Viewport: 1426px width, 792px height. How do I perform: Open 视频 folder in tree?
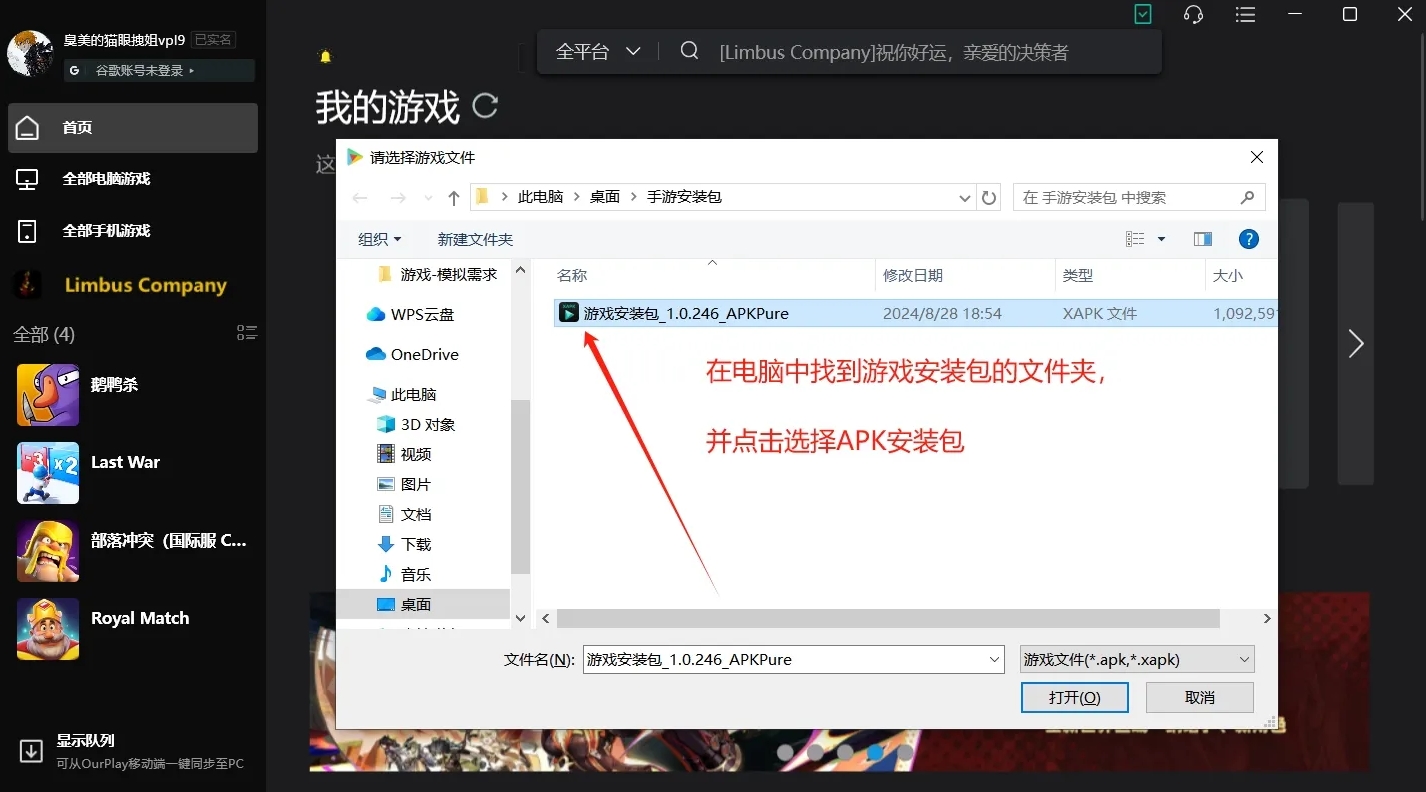coord(404,454)
